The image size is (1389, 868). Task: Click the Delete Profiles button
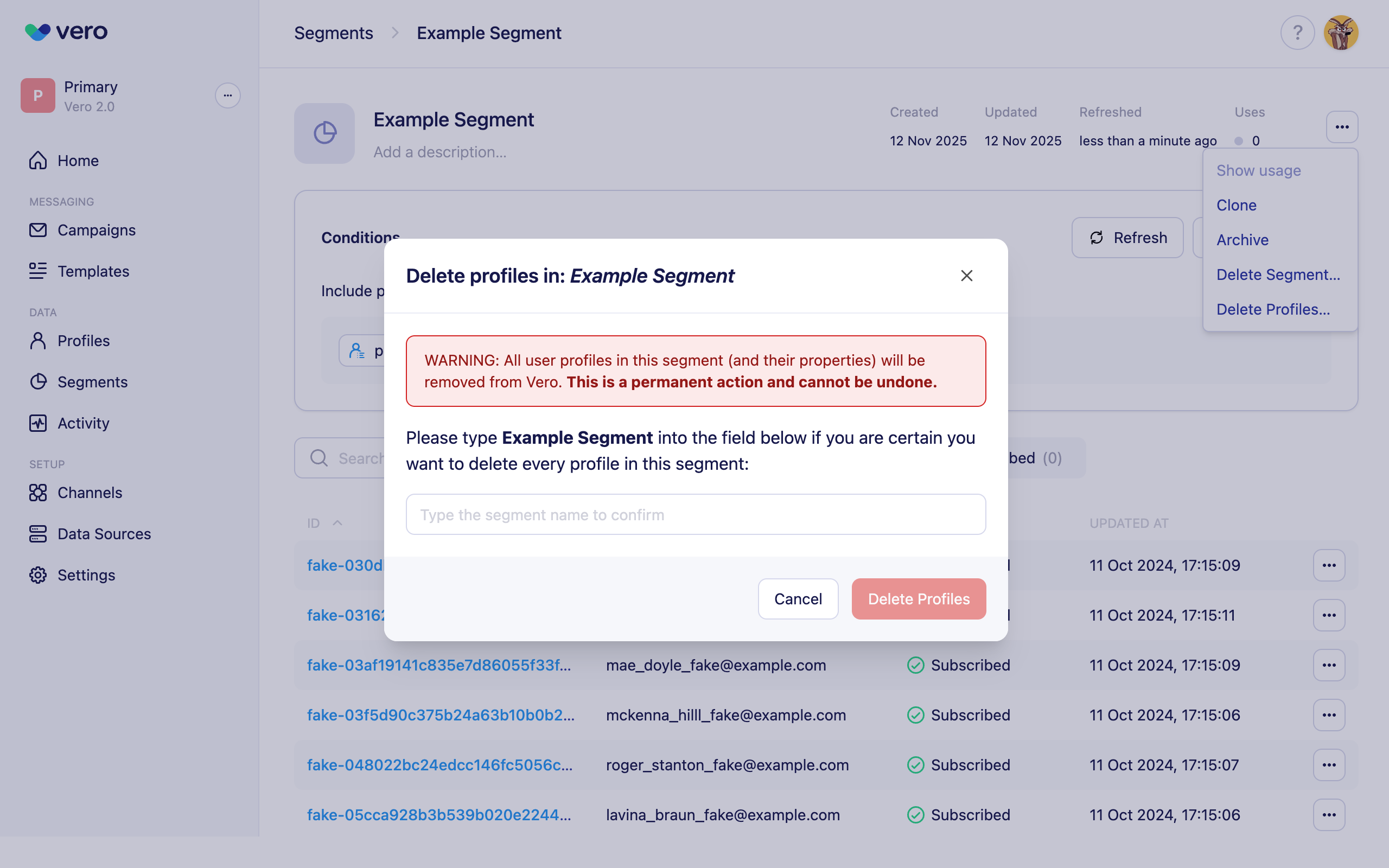pyautogui.click(x=918, y=598)
